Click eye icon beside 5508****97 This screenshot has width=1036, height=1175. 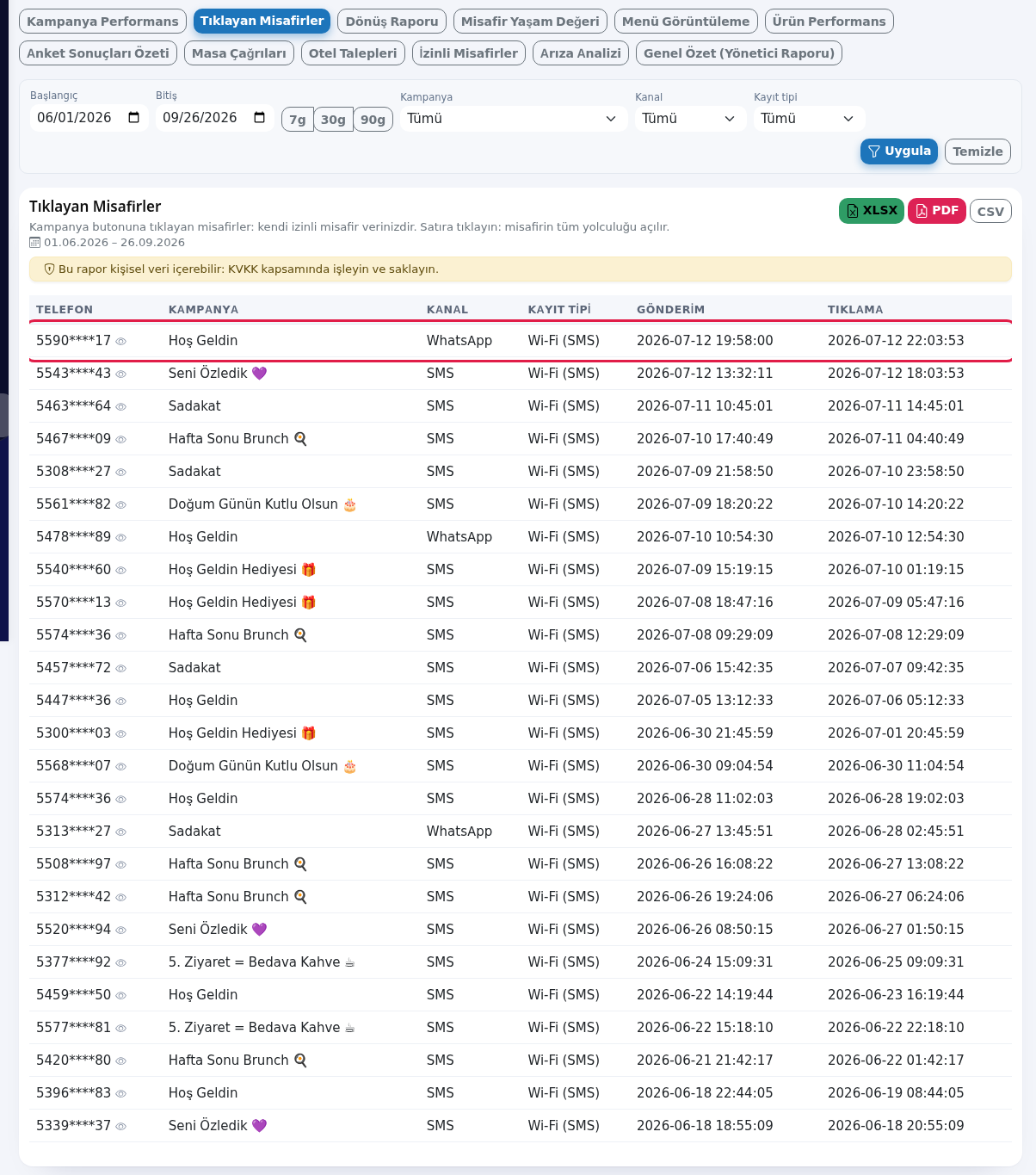coord(121,865)
